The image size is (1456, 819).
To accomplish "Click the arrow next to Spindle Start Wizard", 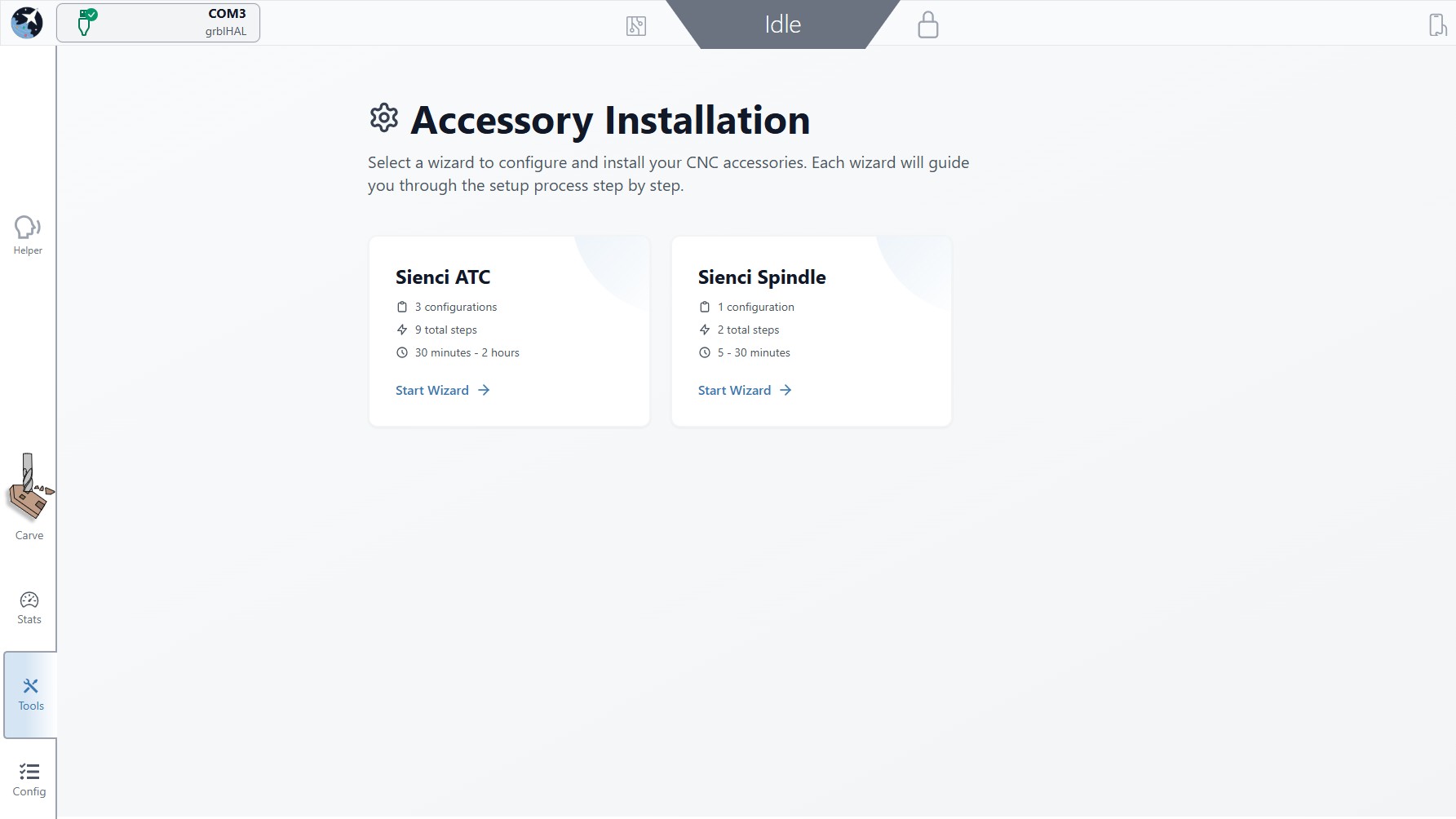I will pos(786,391).
